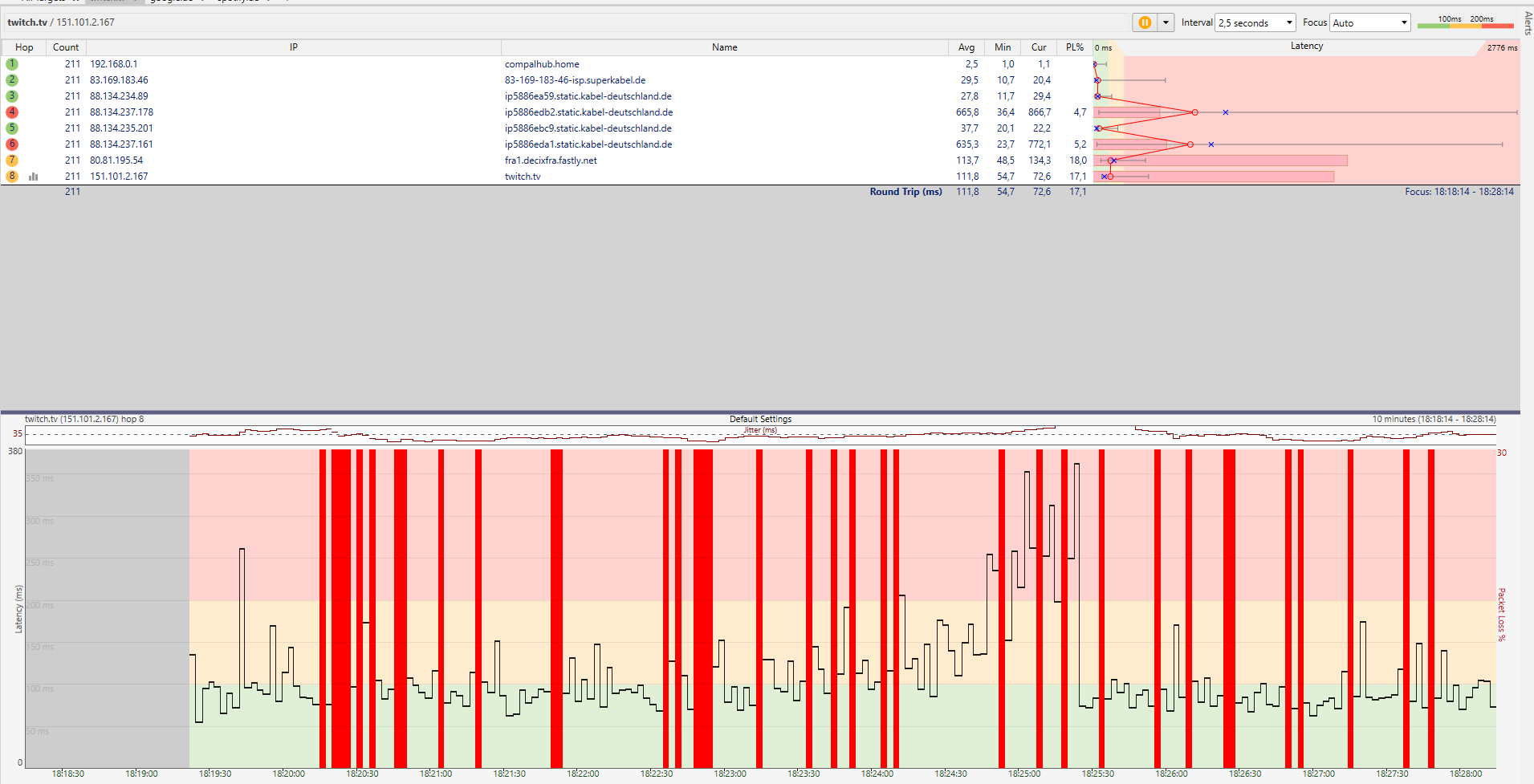Click the green hop 2 circle icon

(12, 80)
